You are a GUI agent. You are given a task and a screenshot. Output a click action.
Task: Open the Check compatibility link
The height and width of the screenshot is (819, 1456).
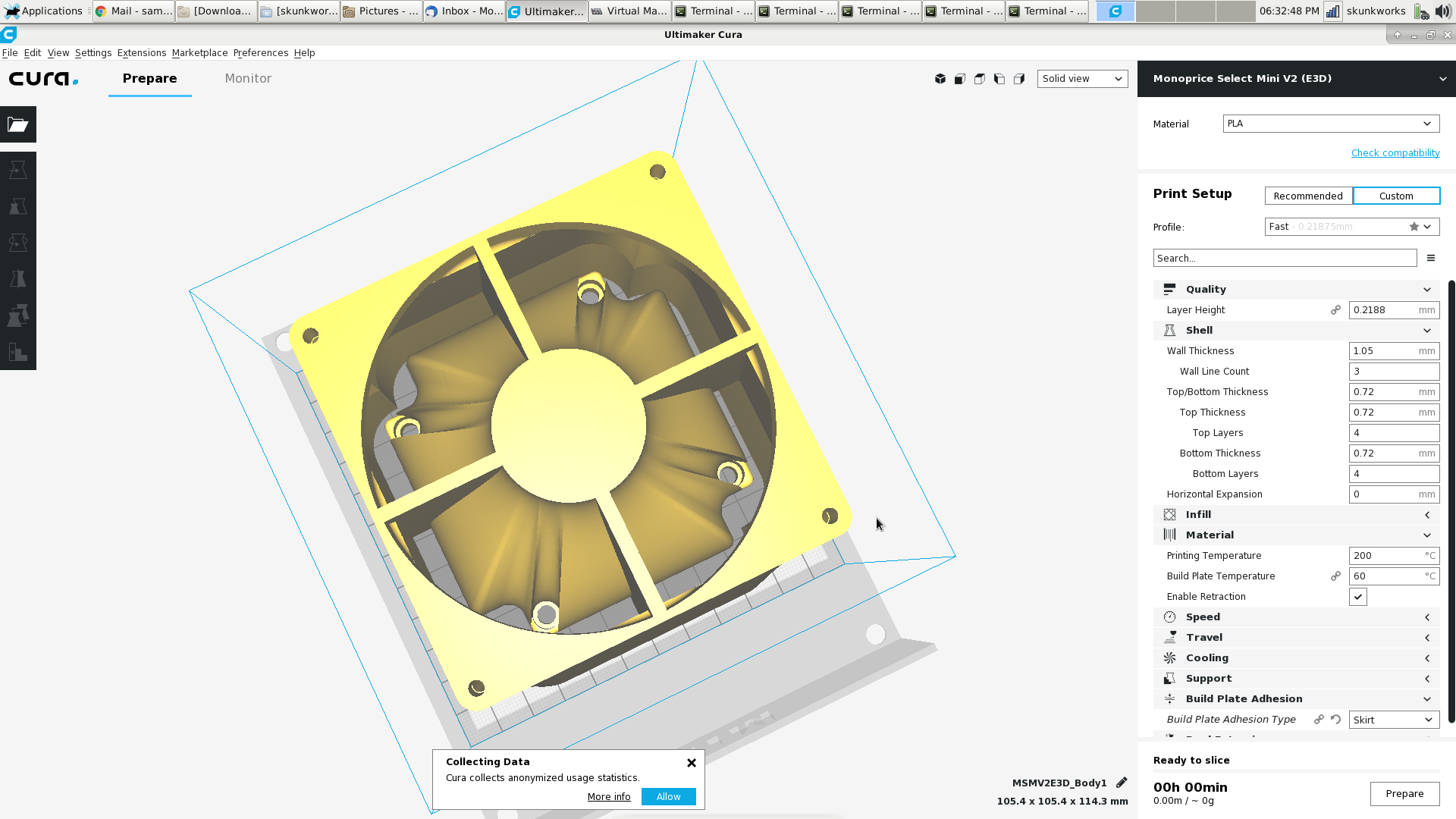[1395, 153]
